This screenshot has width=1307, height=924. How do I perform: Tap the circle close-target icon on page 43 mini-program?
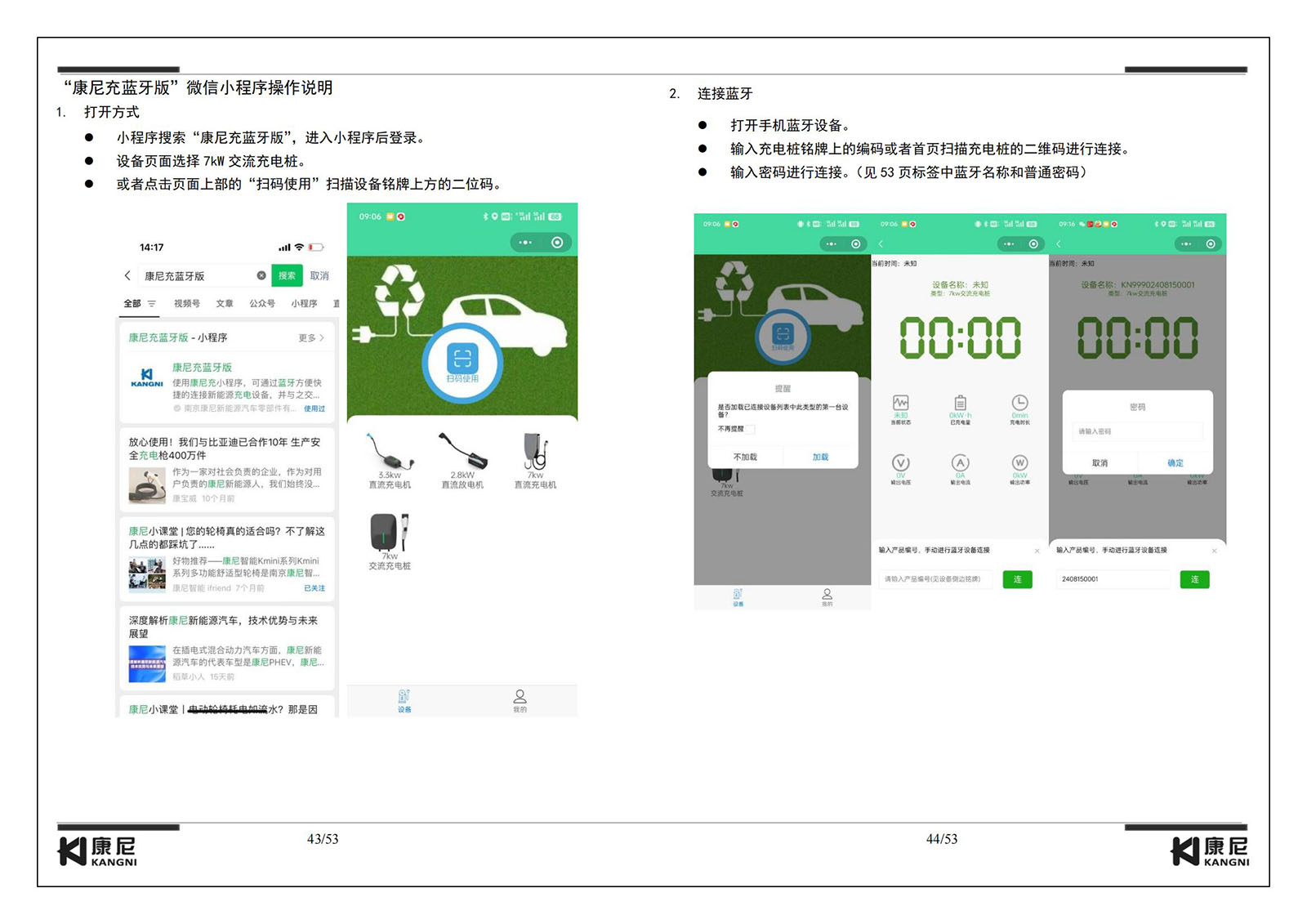pos(557,243)
